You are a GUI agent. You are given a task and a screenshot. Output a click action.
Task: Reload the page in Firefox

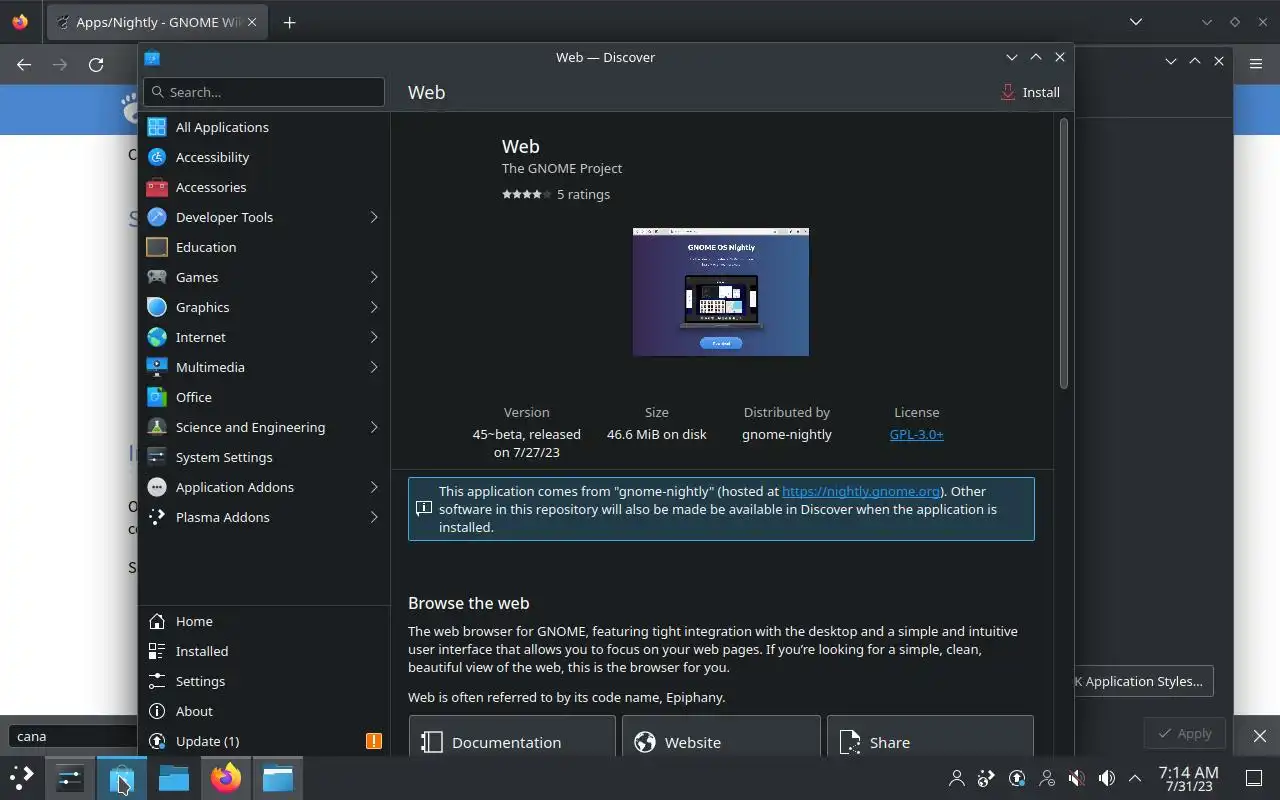click(x=96, y=64)
